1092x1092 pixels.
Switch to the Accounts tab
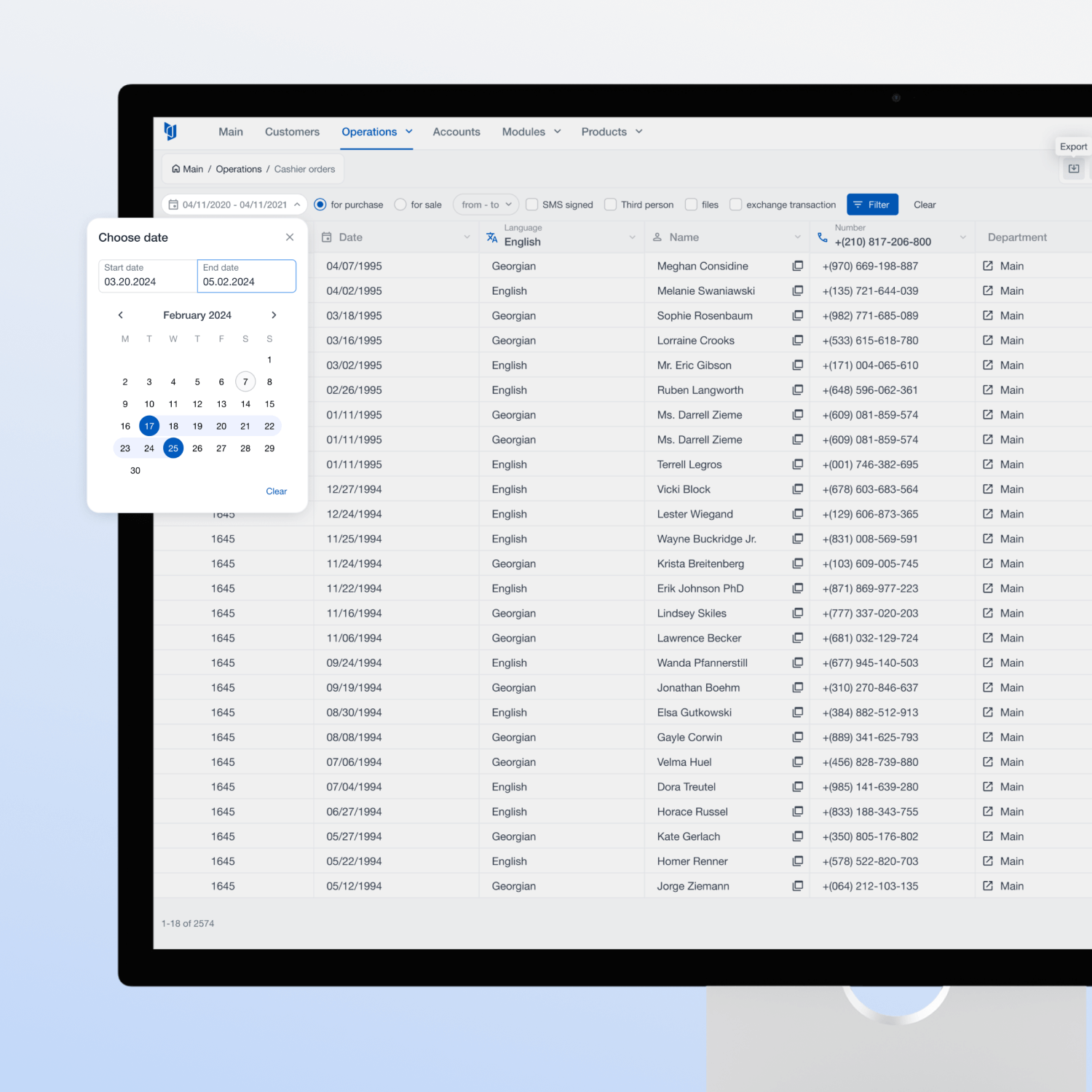coord(456,132)
